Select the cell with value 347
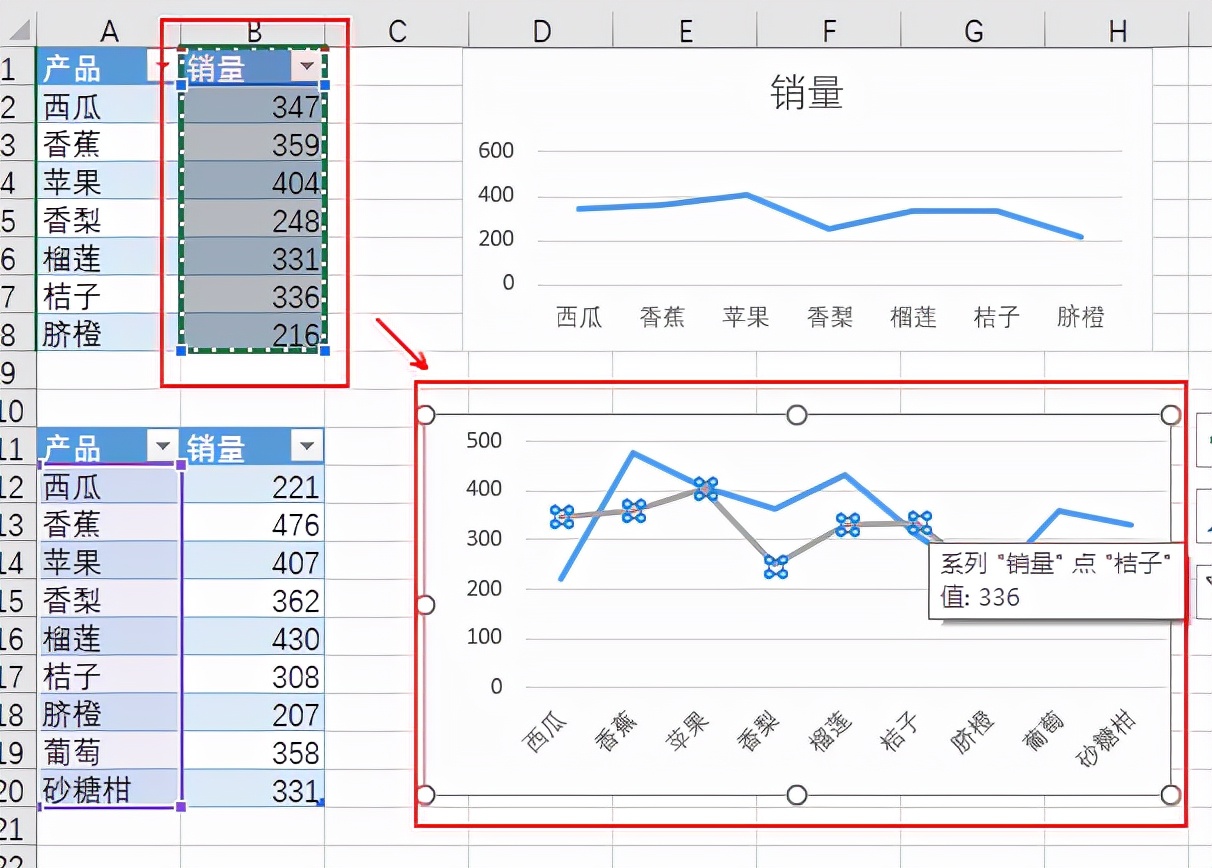The width and height of the screenshot is (1212, 868). coord(253,105)
